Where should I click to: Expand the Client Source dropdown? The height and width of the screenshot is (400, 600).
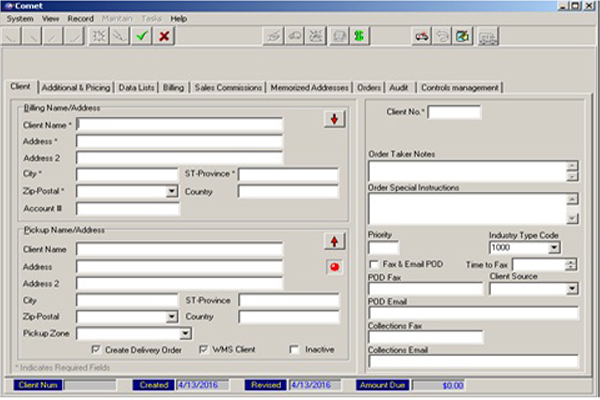tap(572, 289)
